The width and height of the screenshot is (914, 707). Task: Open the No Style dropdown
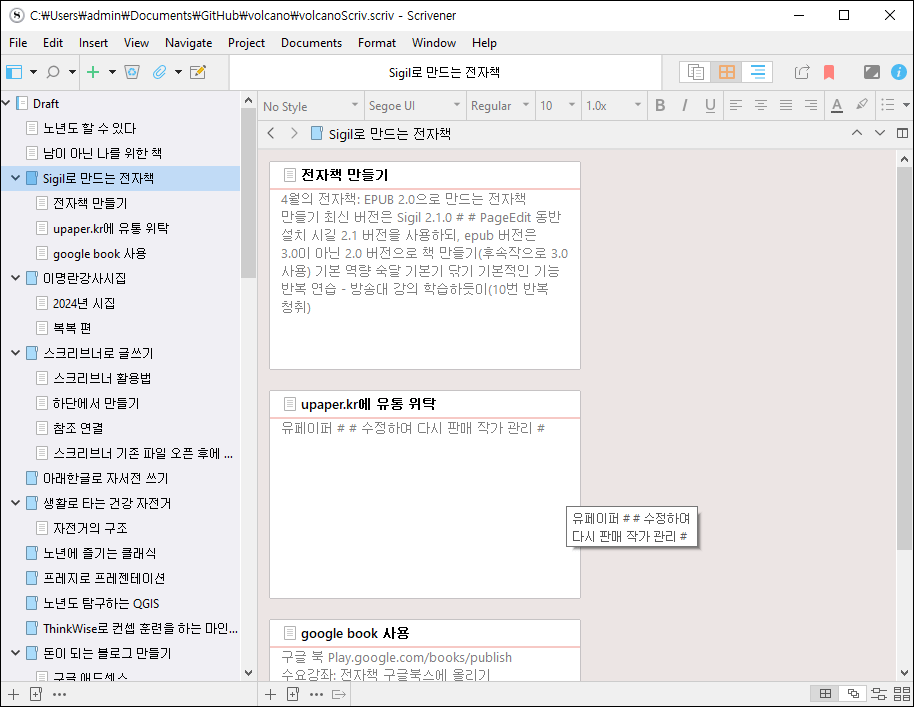[x=310, y=106]
